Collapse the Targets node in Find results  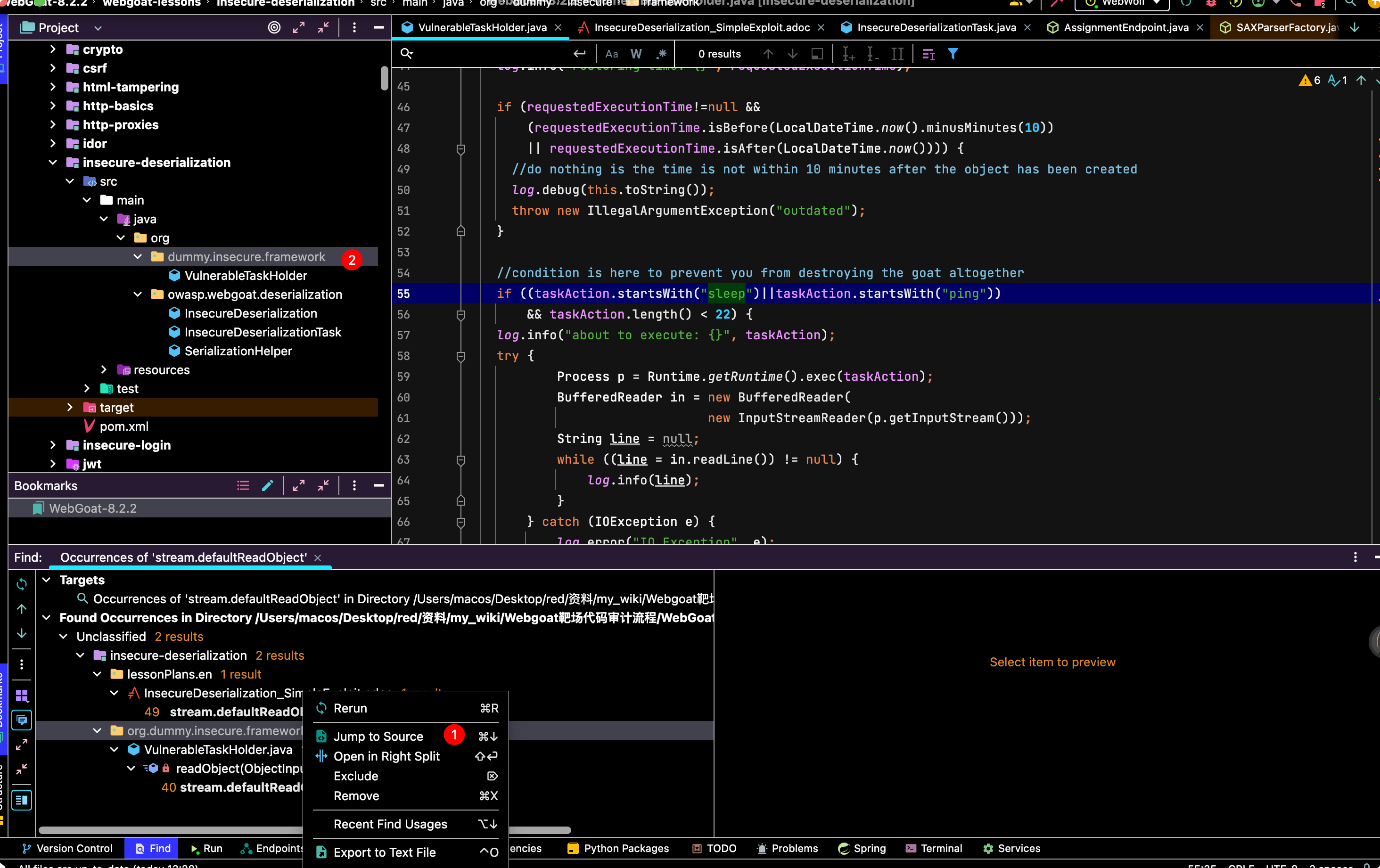[47, 580]
